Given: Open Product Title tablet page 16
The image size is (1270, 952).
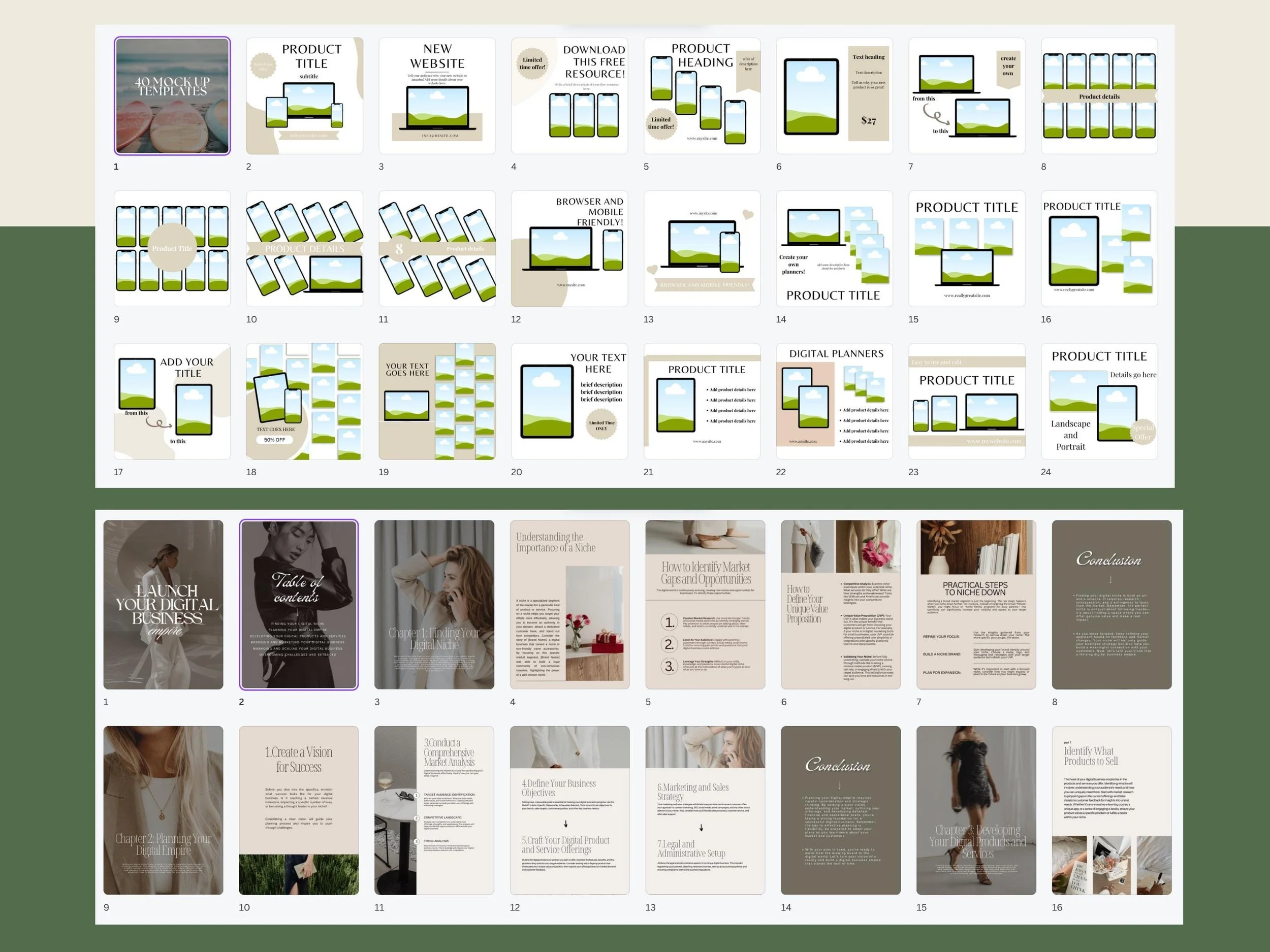Looking at the screenshot, I should [x=1099, y=248].
